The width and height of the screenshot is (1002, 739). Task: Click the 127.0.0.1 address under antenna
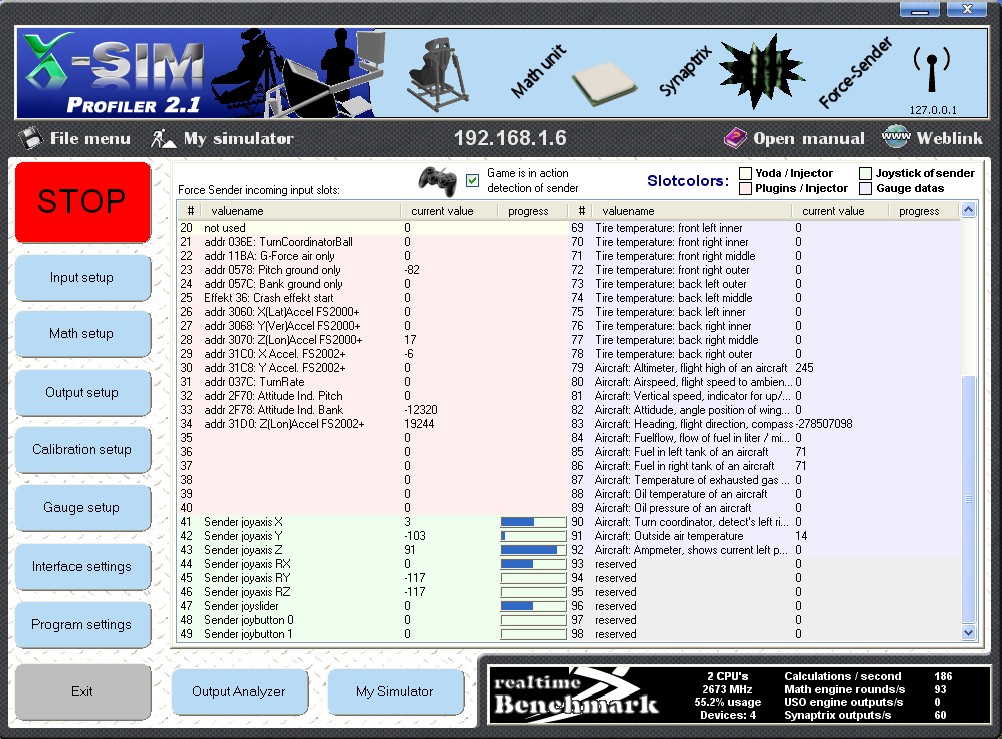[933, 110]
